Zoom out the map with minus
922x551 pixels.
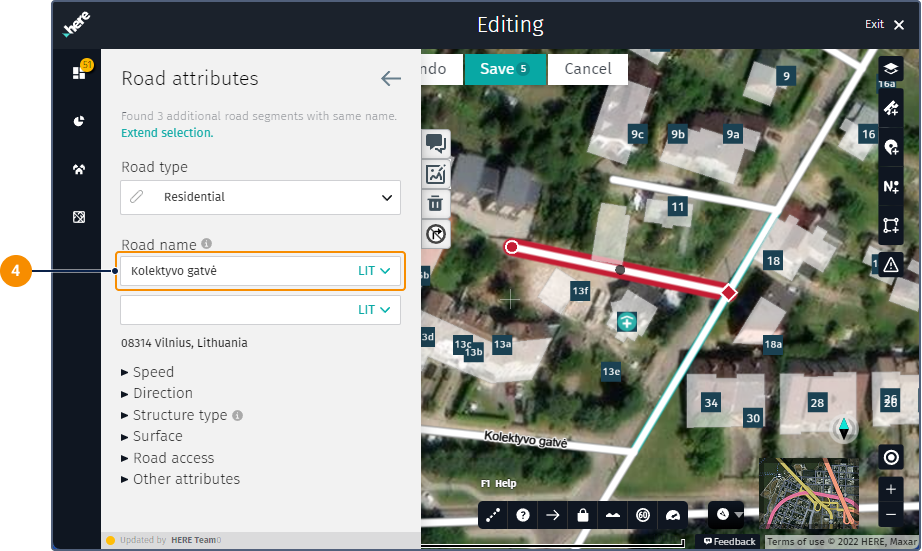[891, 515]
